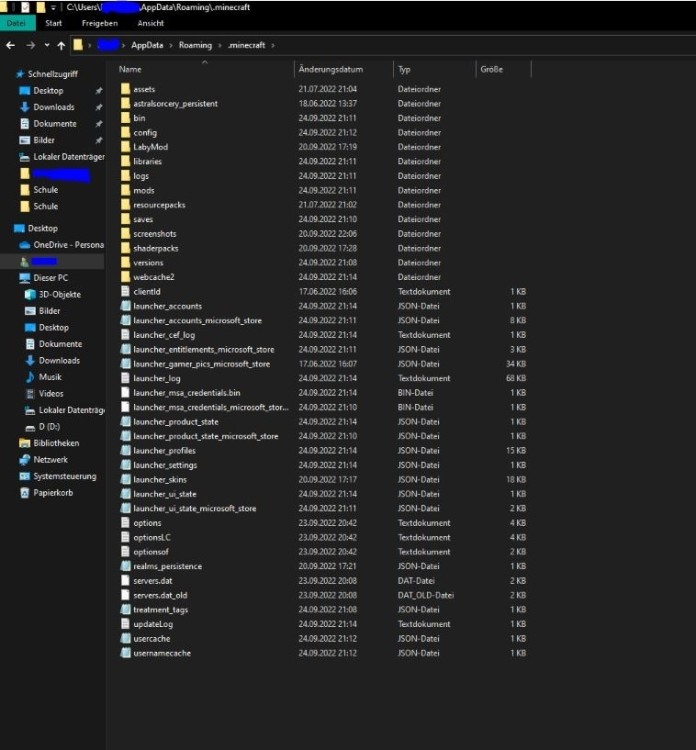Viewport: 696px width, 750px height.
Task: Select drive D (D:) in sidebar
Action: 49,427
